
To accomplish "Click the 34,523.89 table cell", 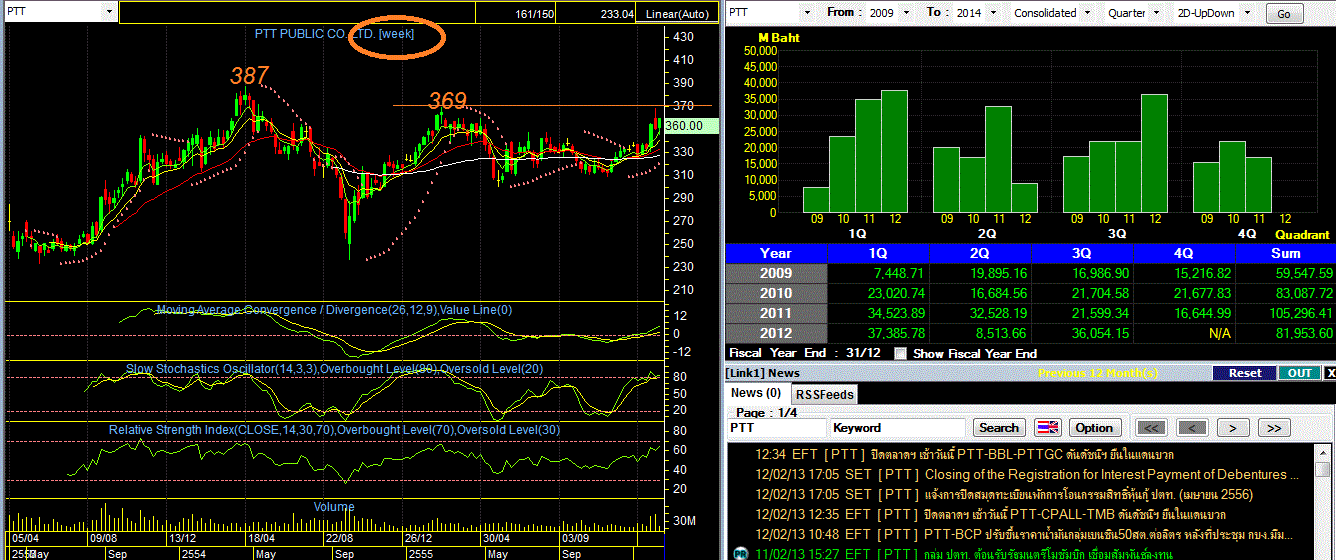I will point(880,313).
